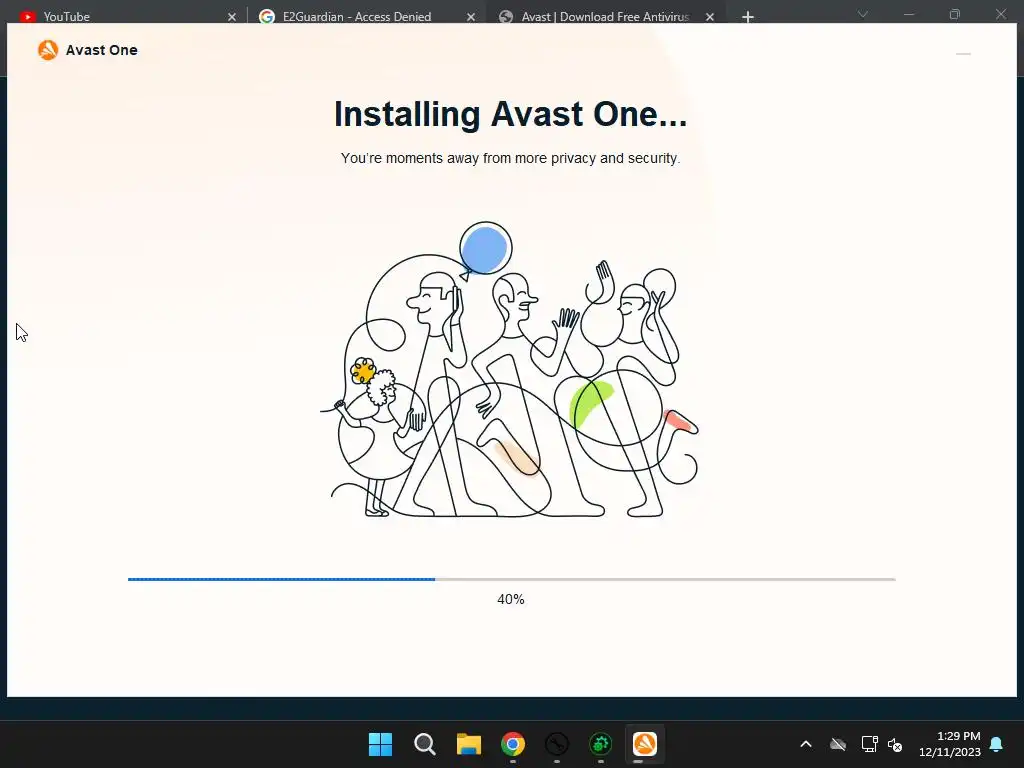Switch to Avast Download Free Antivirus tab

click(x=604, y=16)
